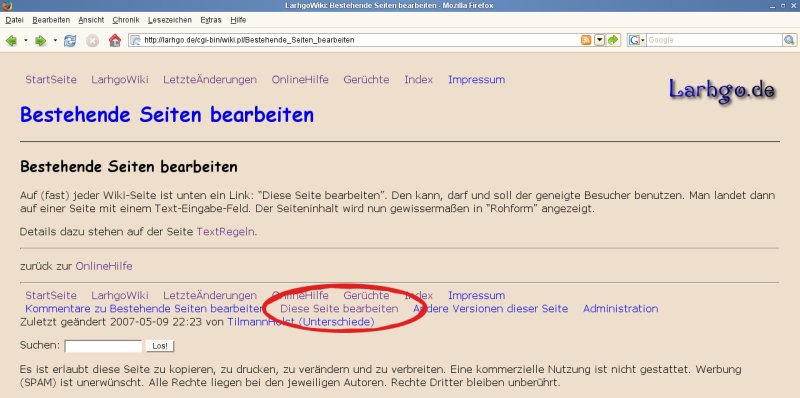Open LarhgoWiki in the bottom navigation
This screenshot has width=800, height=398.
(x=120, y=295)
